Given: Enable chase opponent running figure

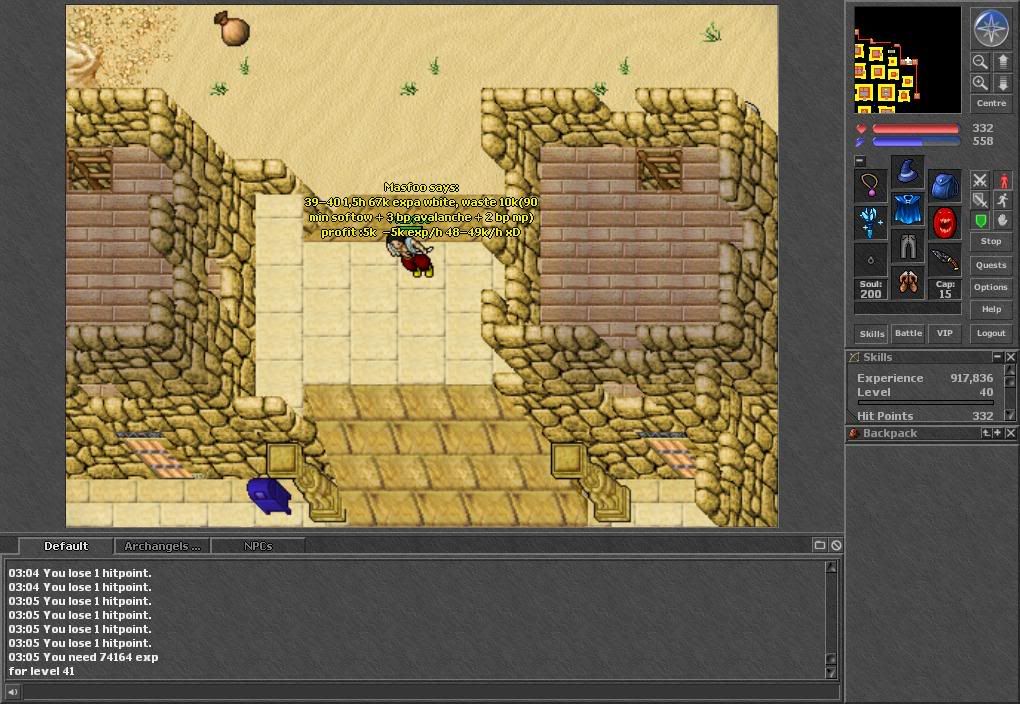Looking at the screenshot, I should point(1002,200).
